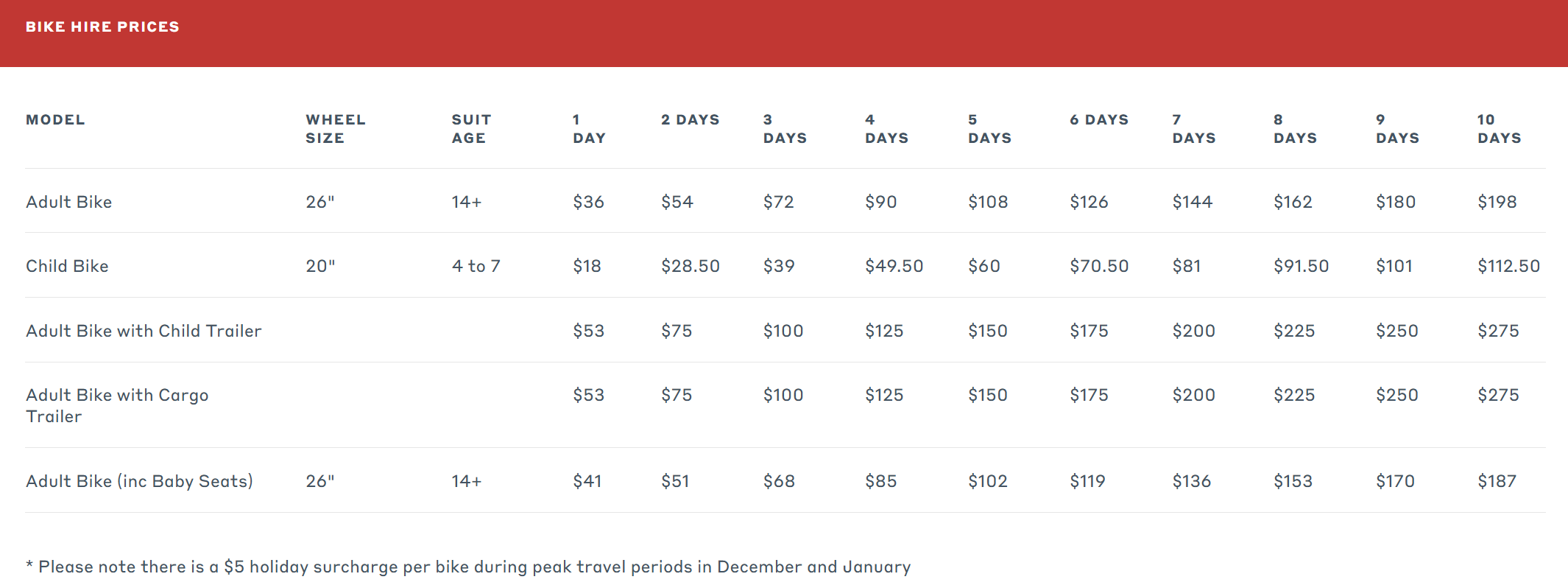This screenshot has width=1568, height=585.
Task: Click the $187 Baby Seats ten-day price
Action: click(1497, 481)
